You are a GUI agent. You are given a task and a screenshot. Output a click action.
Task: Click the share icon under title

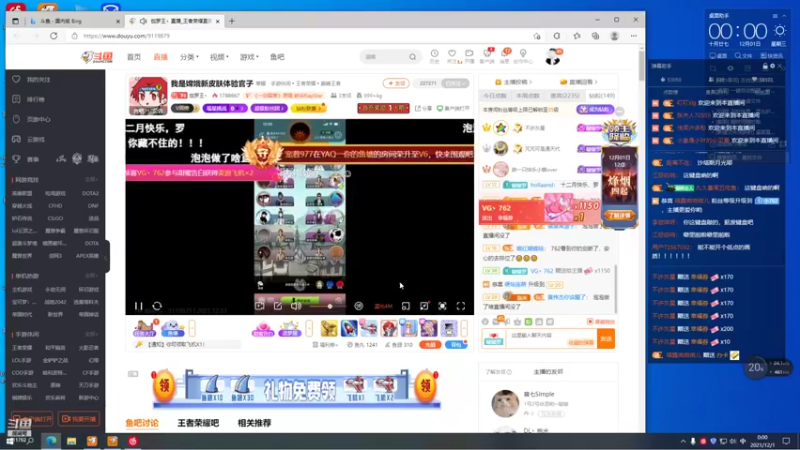[x=423, y=109]
